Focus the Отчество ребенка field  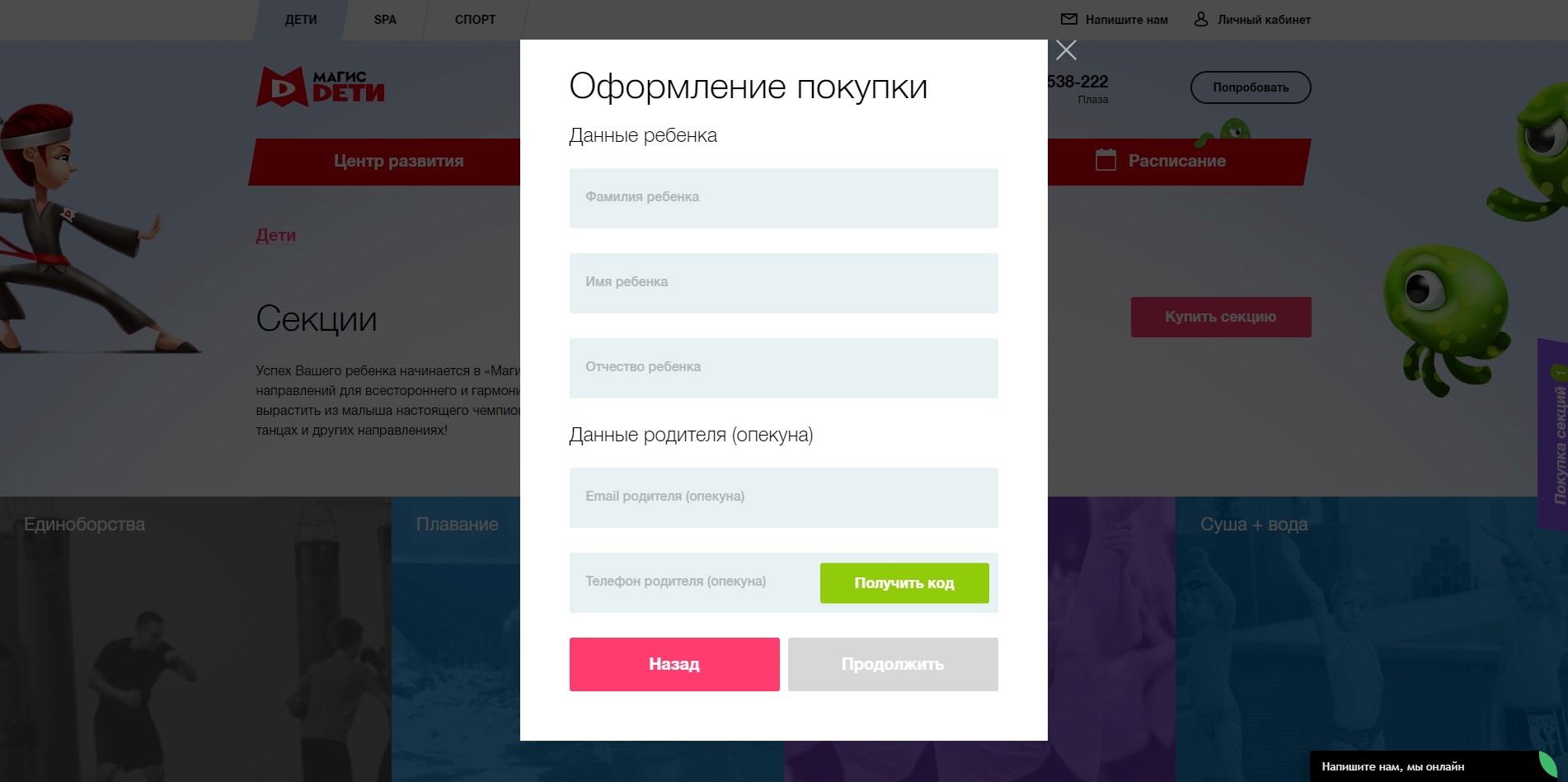pos(784,368)
